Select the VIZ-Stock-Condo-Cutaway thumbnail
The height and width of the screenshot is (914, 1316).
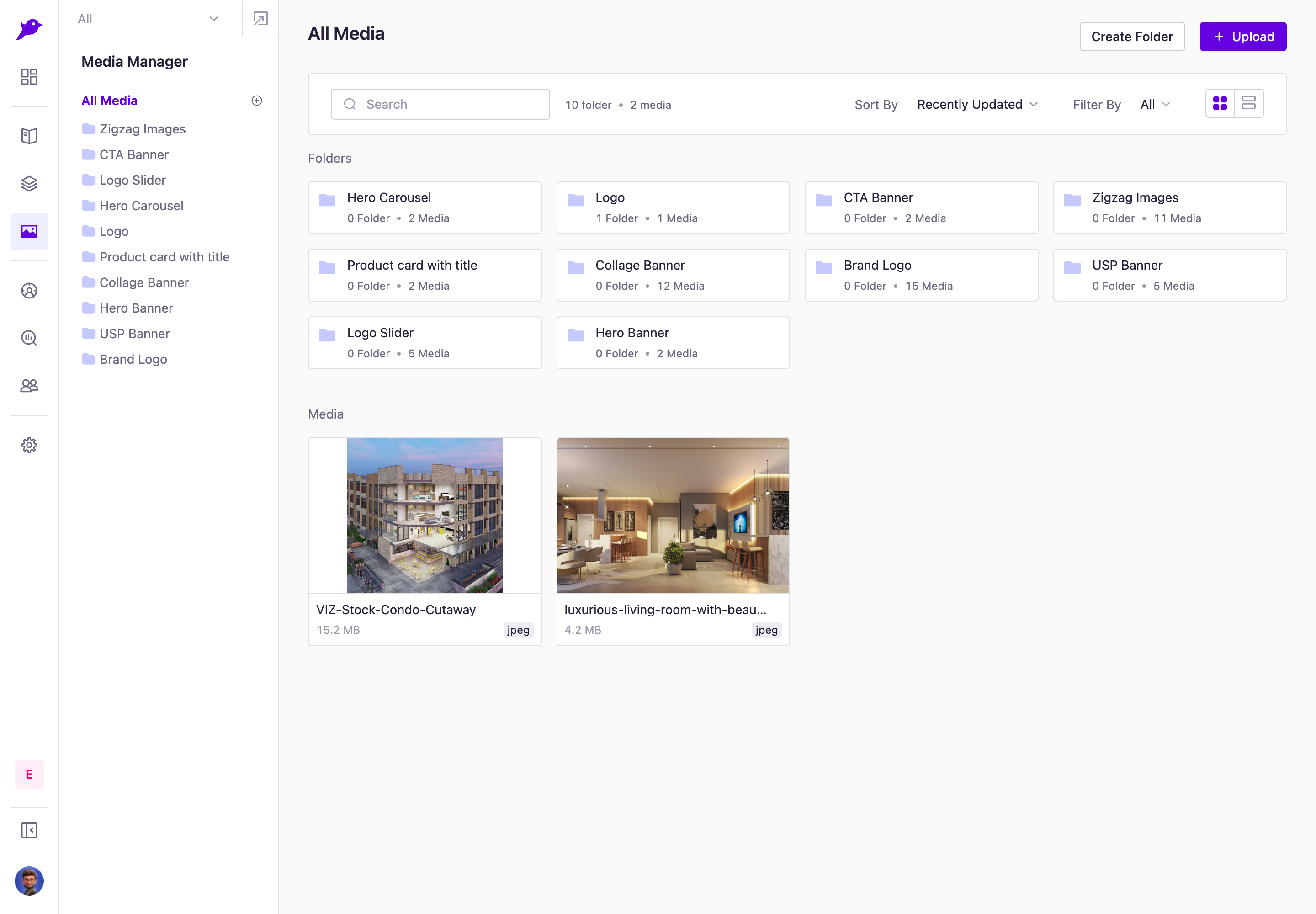(425, 515)
